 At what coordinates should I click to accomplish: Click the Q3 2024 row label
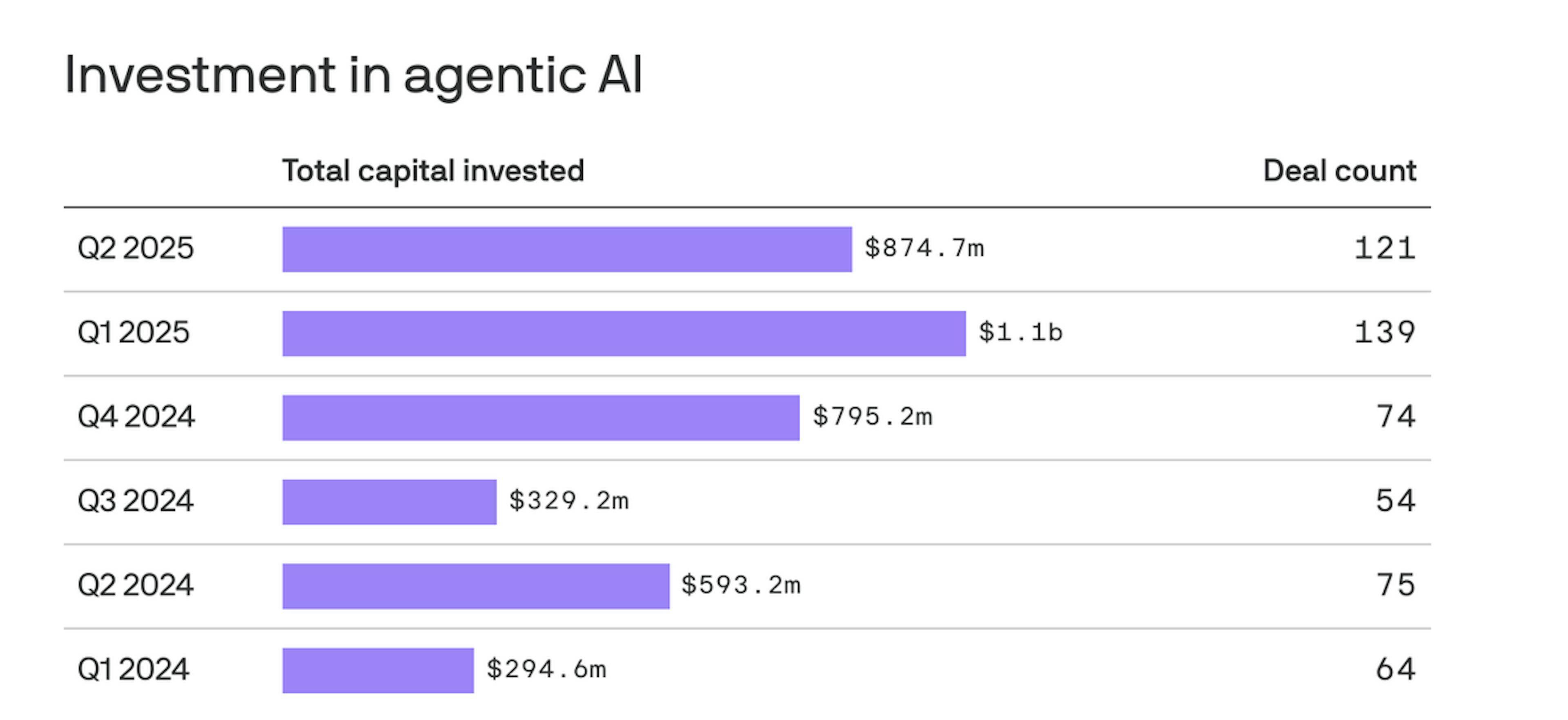click(135, 501)
